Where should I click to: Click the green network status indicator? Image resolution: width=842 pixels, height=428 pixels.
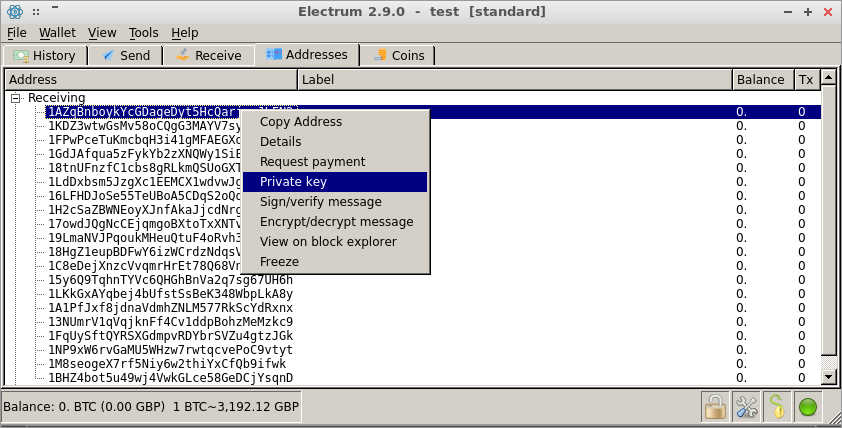click(x=808, y=407)
